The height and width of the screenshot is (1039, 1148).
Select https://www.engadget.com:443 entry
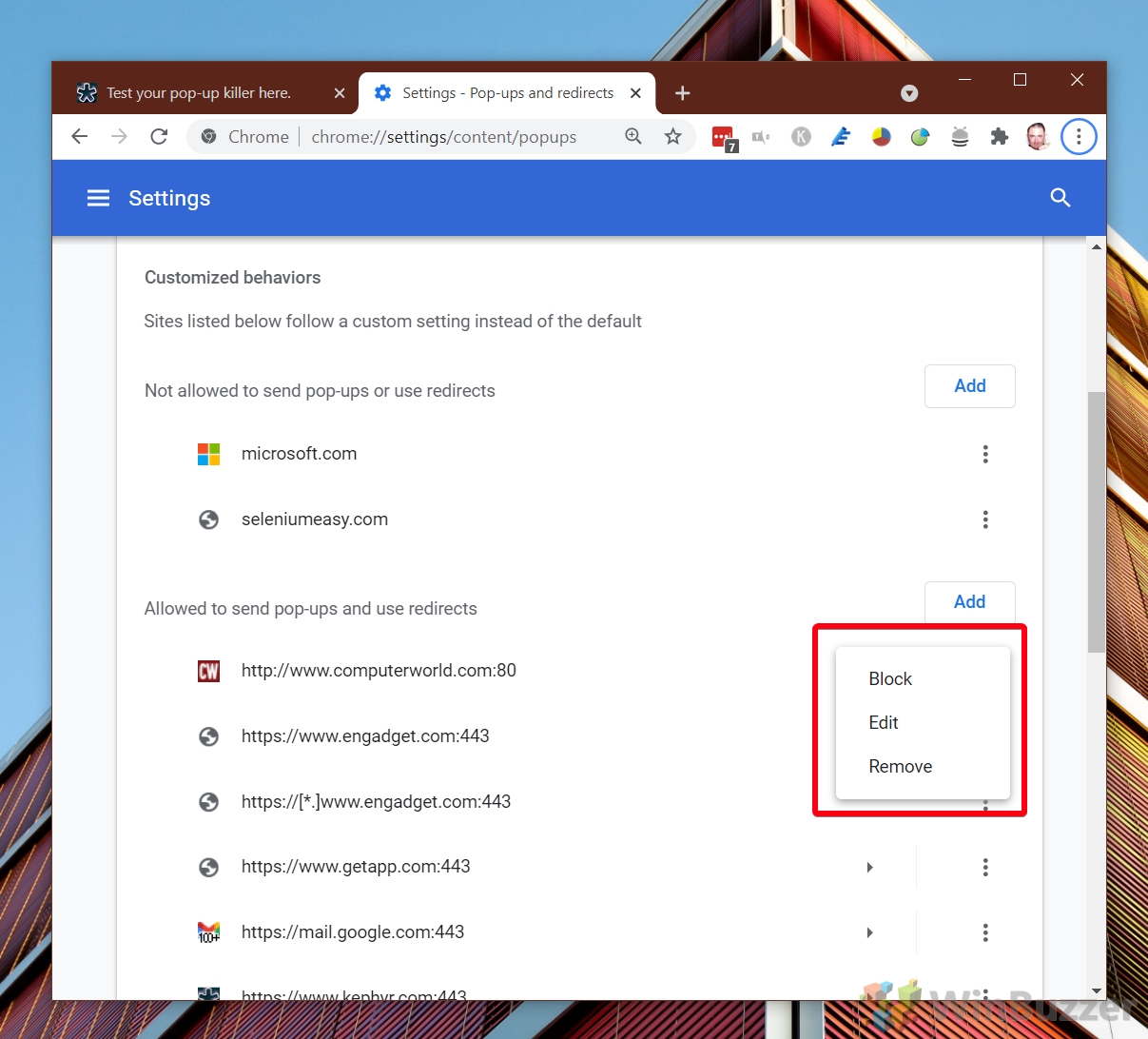365,736
